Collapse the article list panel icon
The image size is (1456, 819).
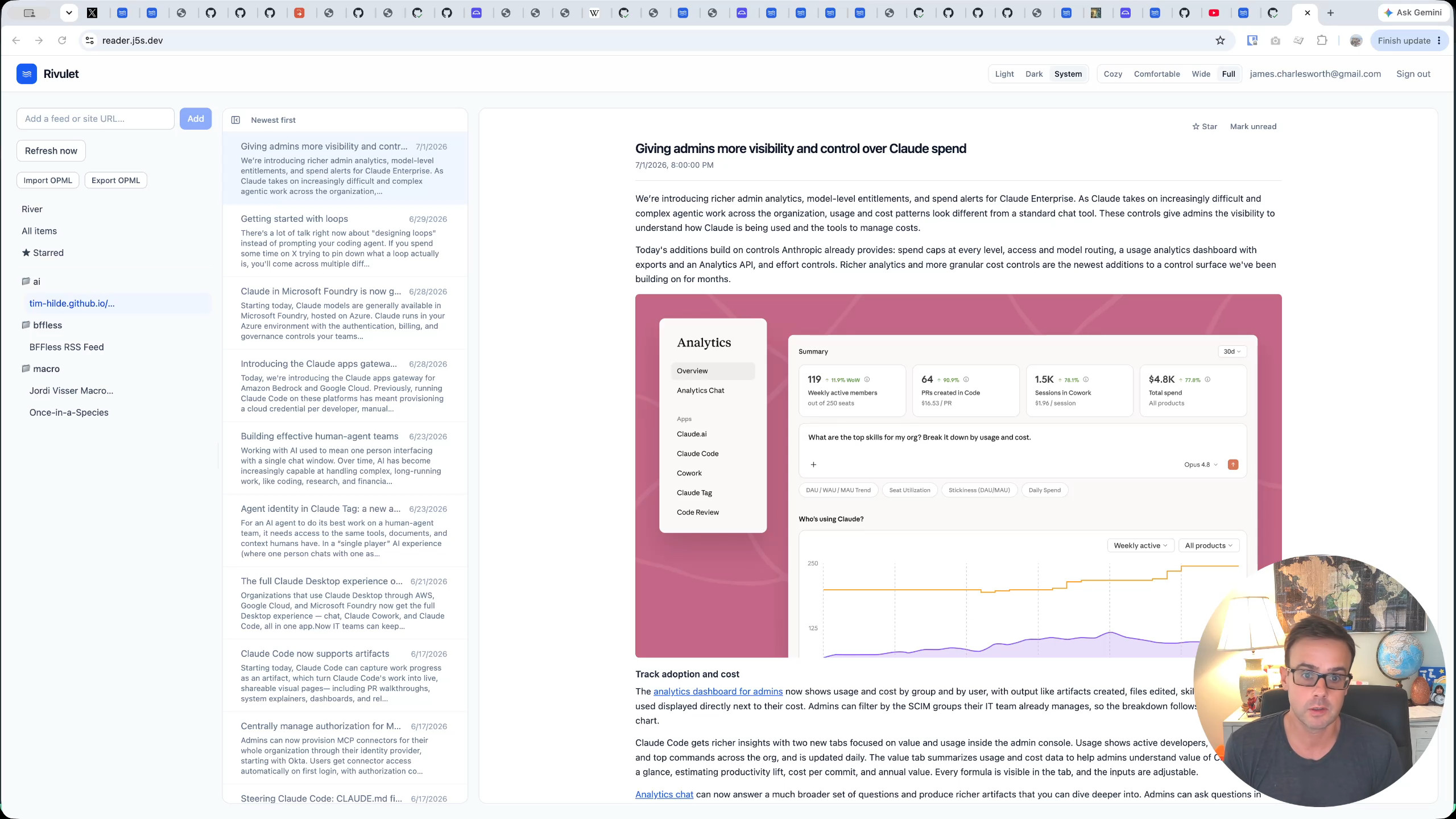click(x=235, y=120)
